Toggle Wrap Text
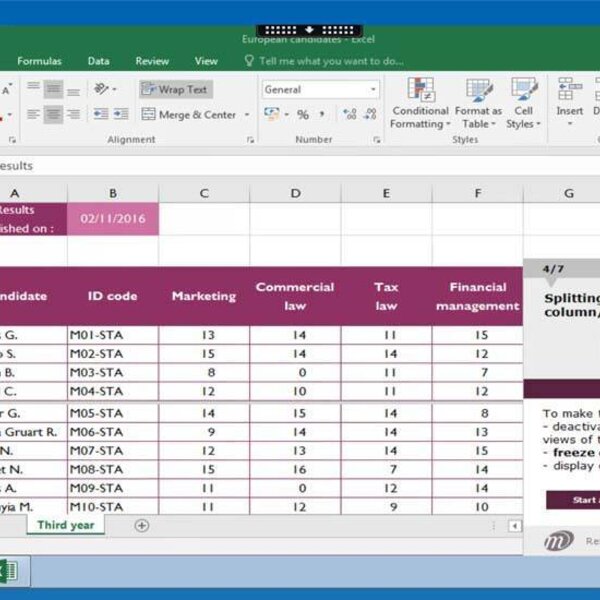Viewport: 600px width, 600px height. tap(176, 90)
